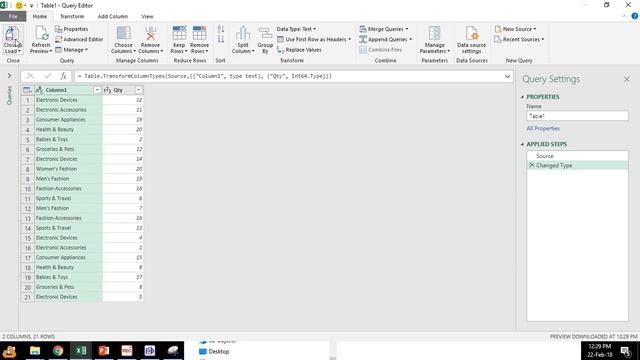Image resolution: width=640 pixels, height=360 pixels.
Task: Open the Data Type: Text dropdown
Action: (x=296, y=29)
